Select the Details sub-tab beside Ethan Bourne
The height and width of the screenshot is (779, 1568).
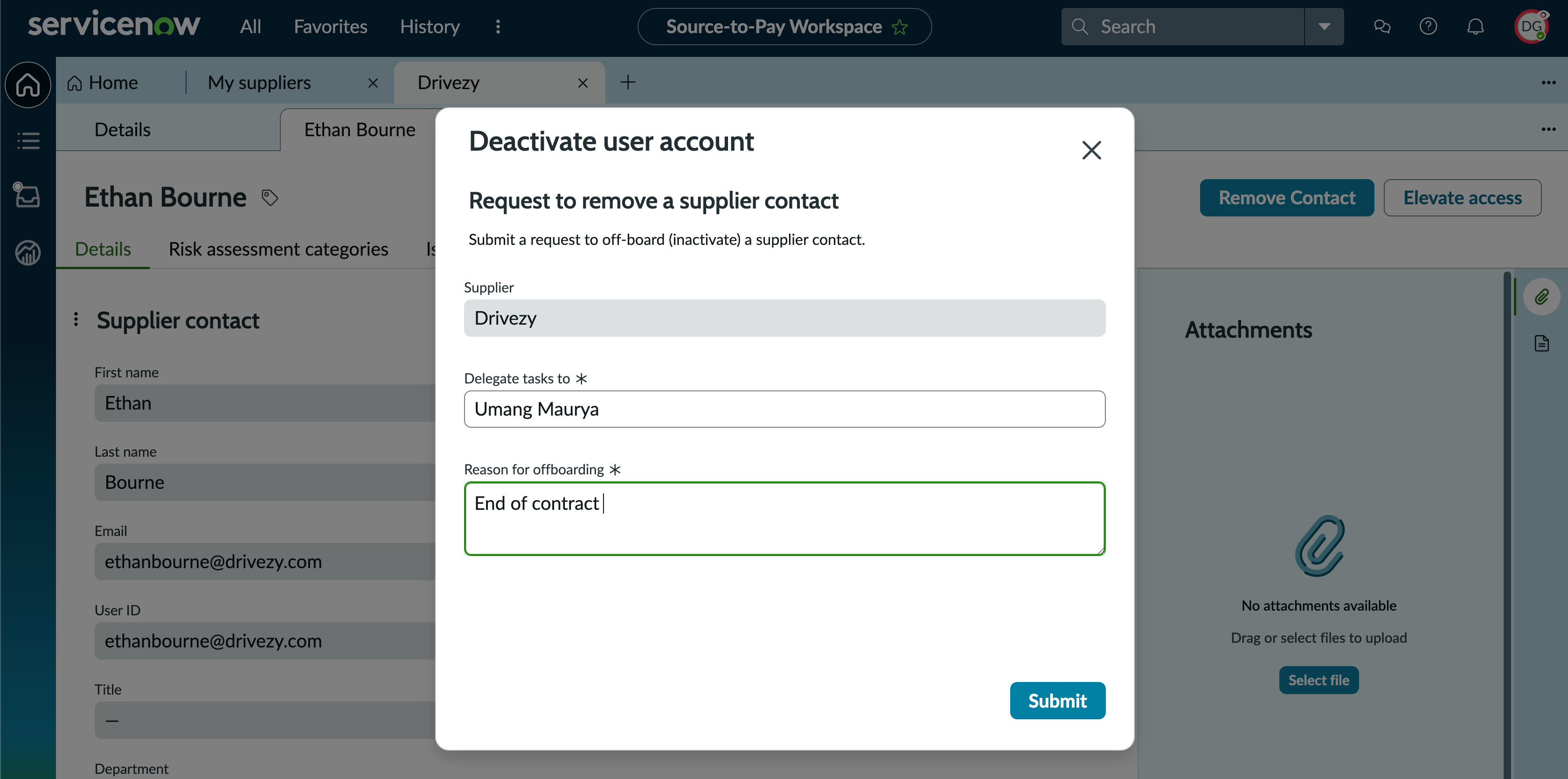point(122,130)
